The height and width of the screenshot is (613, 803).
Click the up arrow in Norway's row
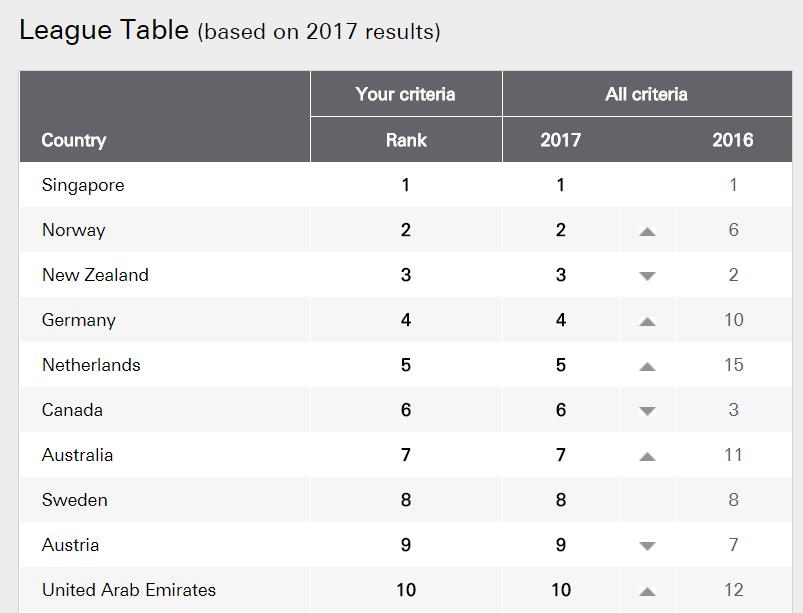tap(647, 231)
